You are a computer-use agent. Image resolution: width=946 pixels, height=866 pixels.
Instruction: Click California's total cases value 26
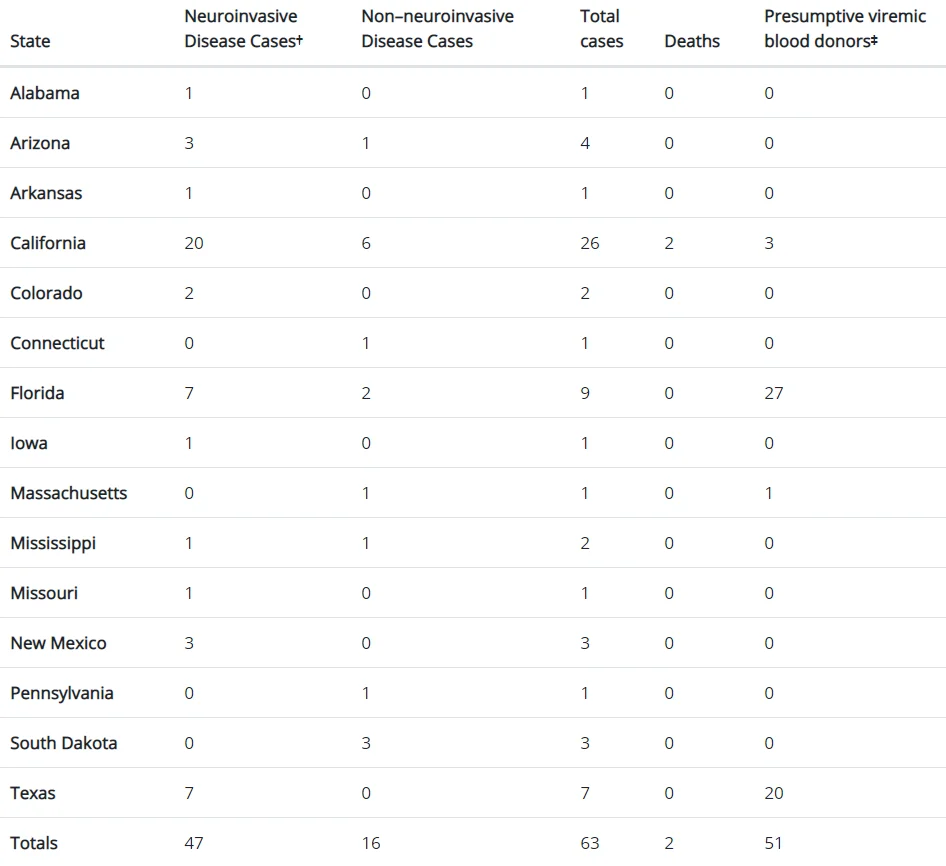pyautogui.click(x=589, y=243)
